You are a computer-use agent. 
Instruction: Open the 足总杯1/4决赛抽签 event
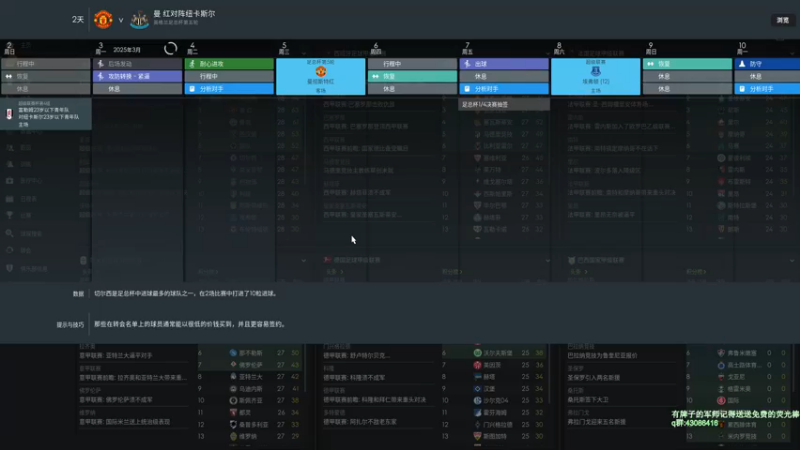[504, 104]
